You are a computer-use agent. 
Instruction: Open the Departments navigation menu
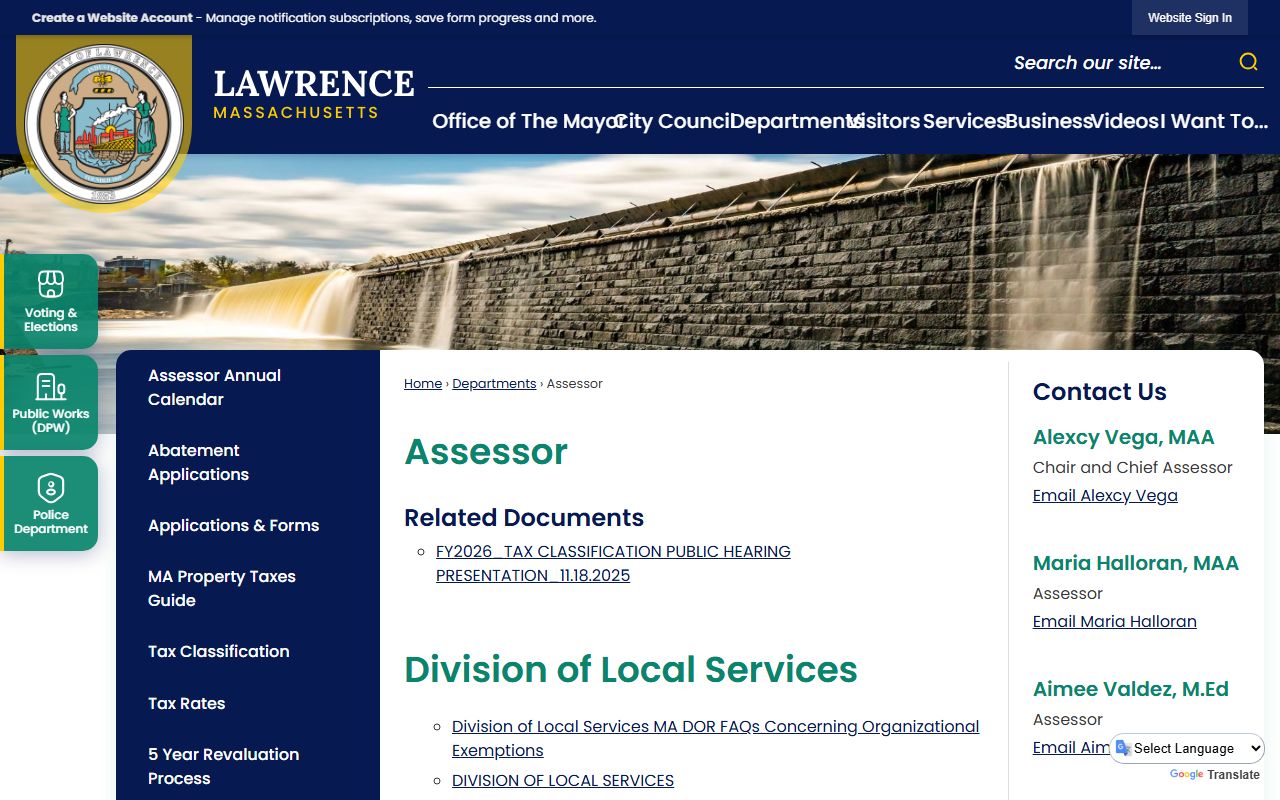pyautogui.click(x=796, y=121)
